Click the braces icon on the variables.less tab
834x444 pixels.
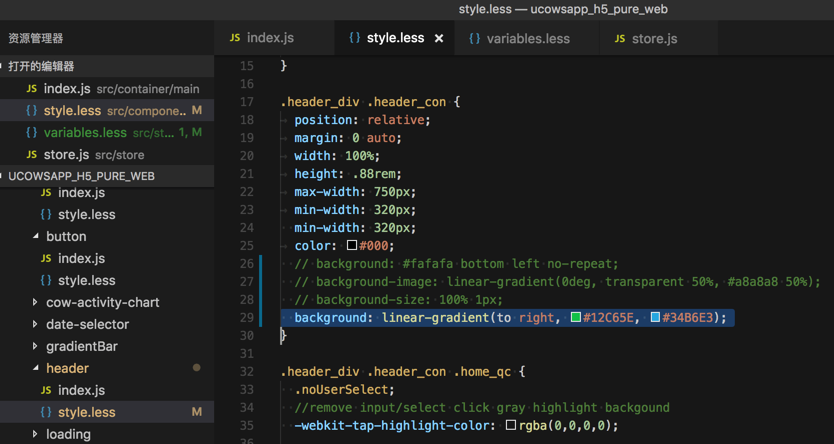pyautogui.click(x=474, y=38)
